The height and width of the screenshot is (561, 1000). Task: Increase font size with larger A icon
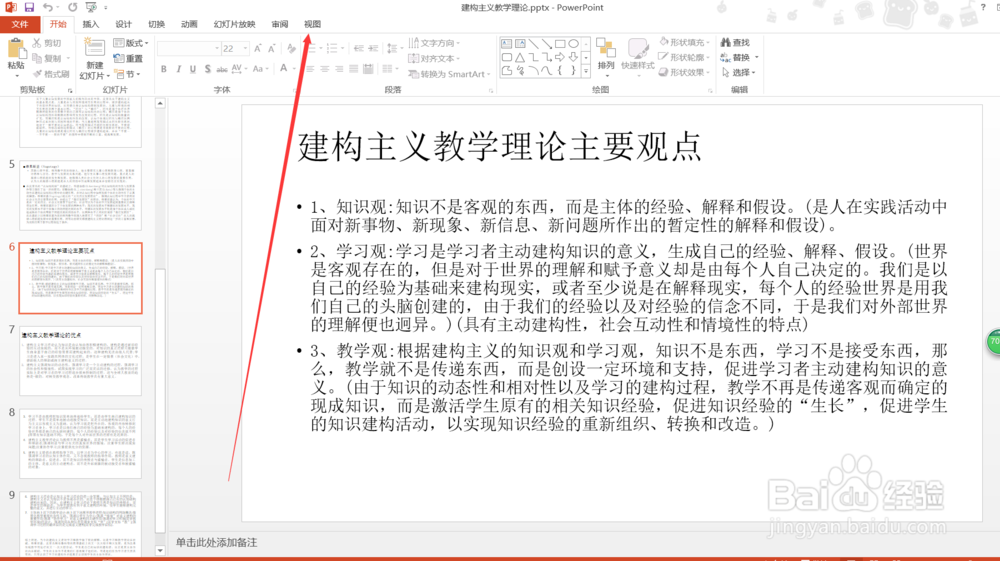click(258, 48)
